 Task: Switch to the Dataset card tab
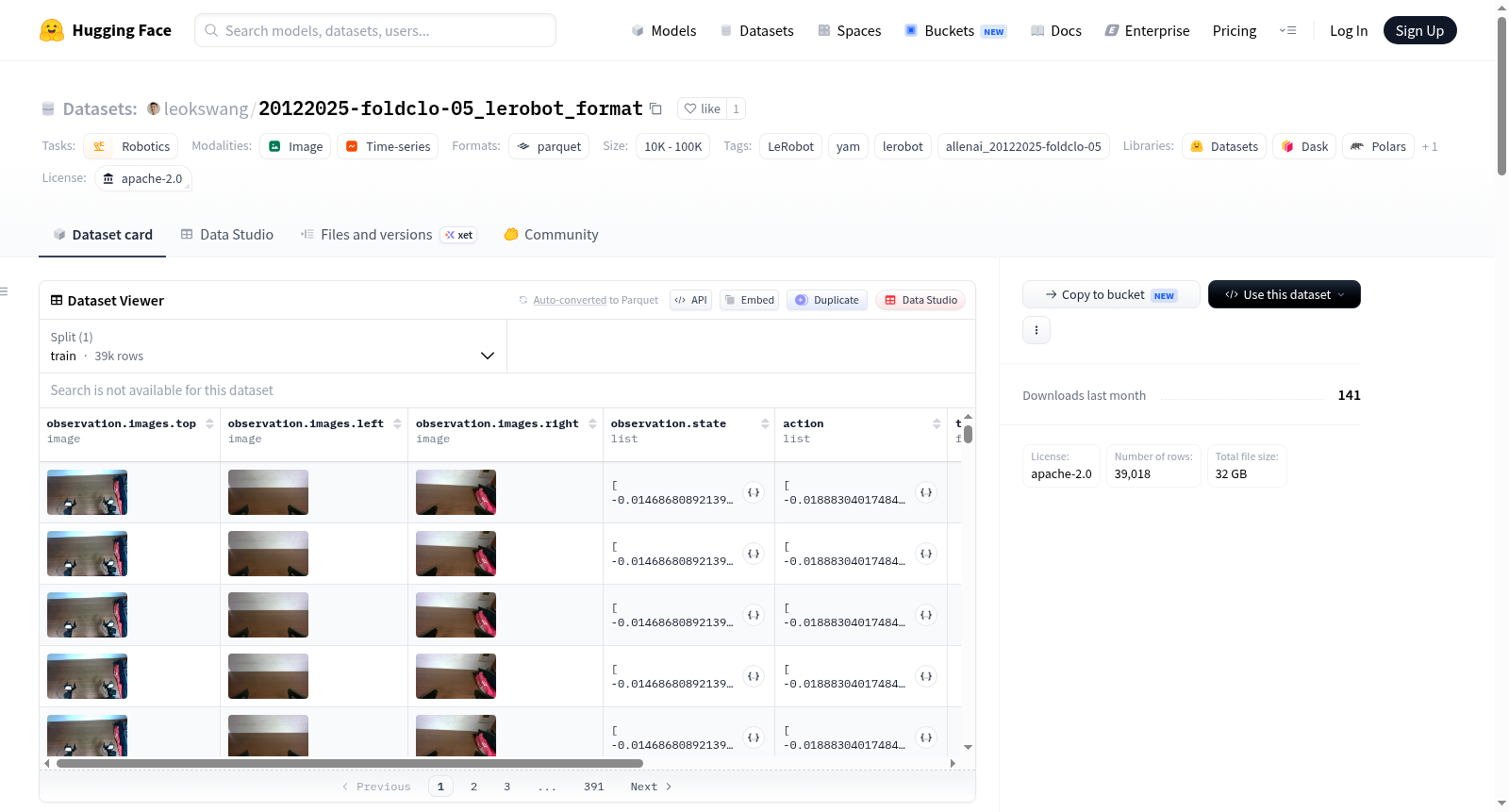pyautogui.click(x=102, y=235)
